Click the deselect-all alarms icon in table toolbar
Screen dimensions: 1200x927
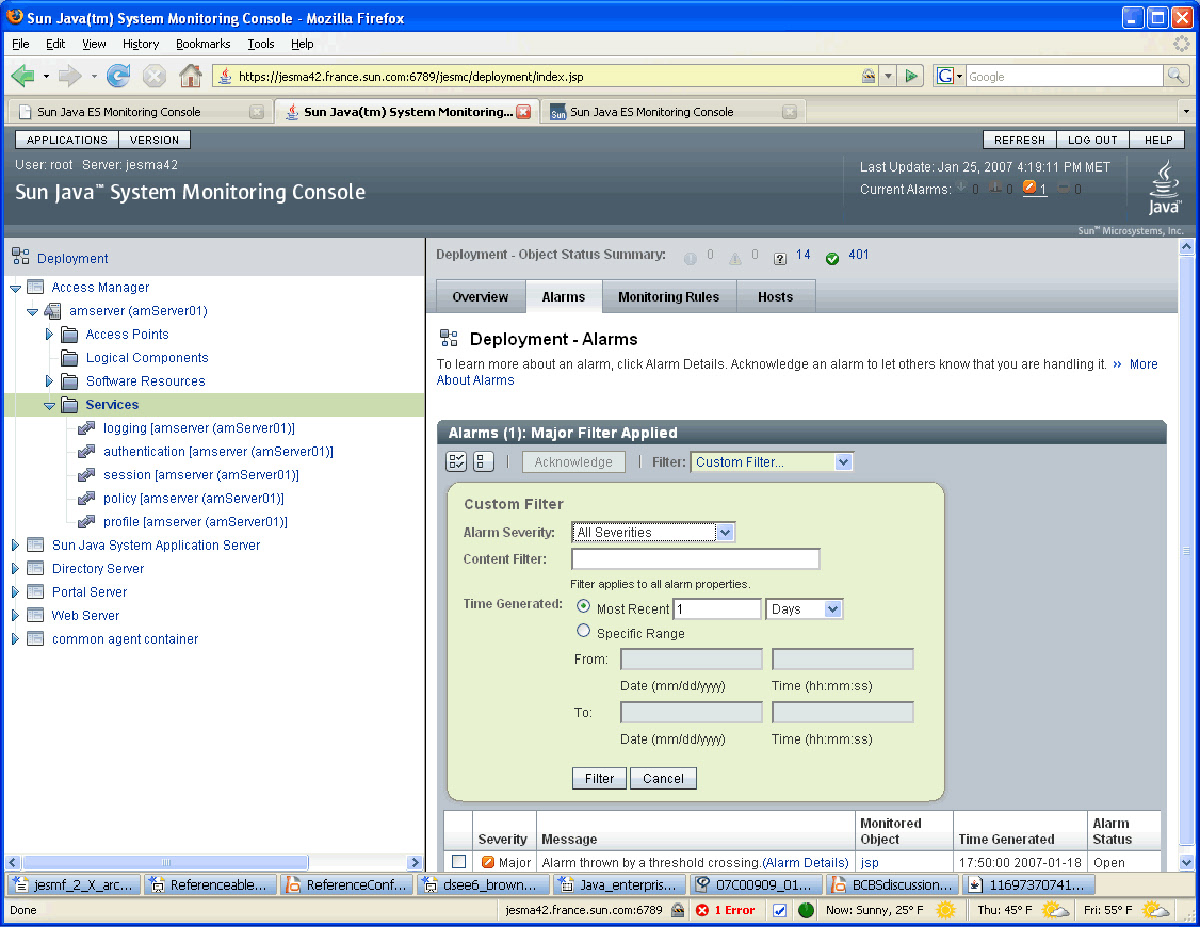tap(483, 462)
